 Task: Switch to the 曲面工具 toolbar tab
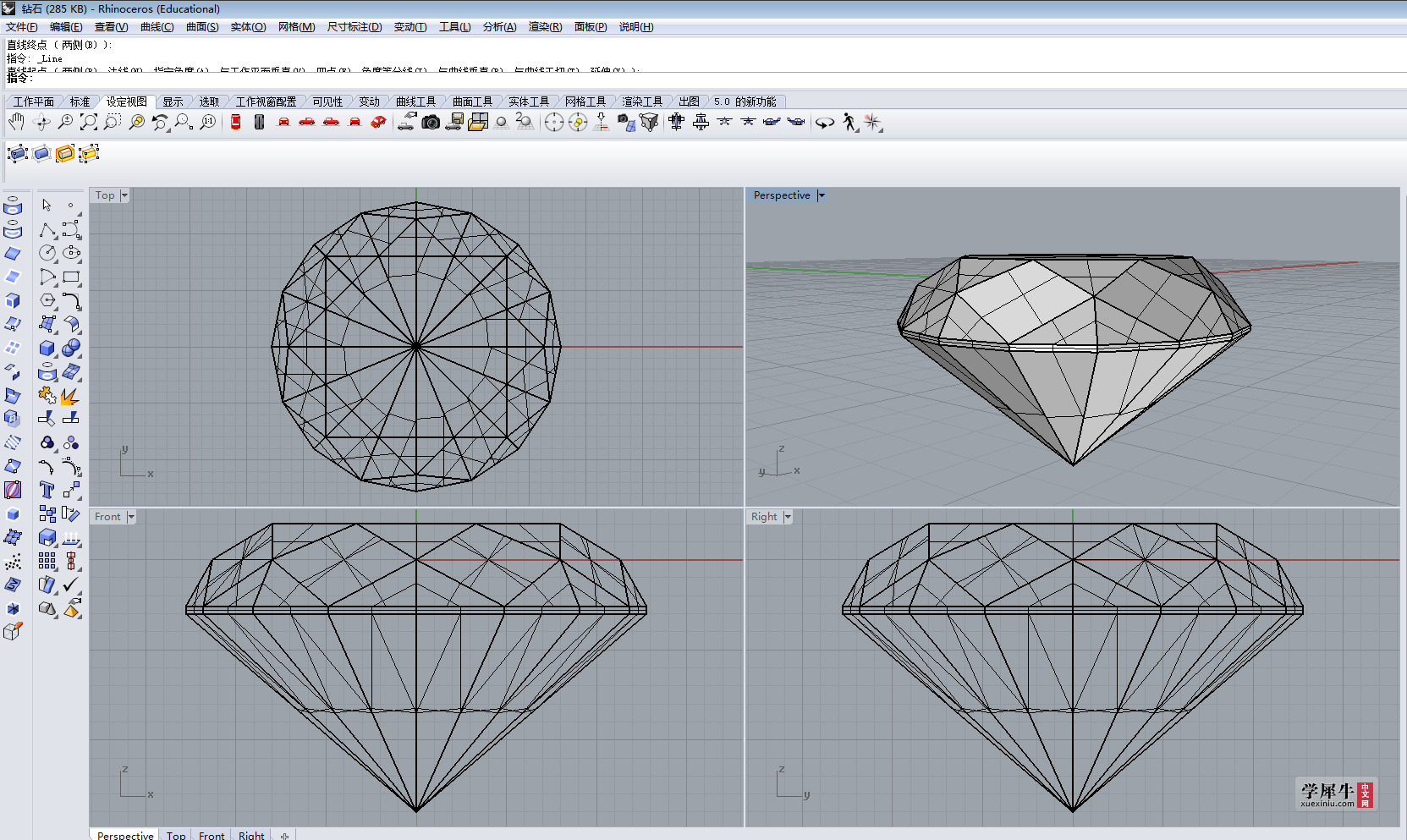coord(472,102)
